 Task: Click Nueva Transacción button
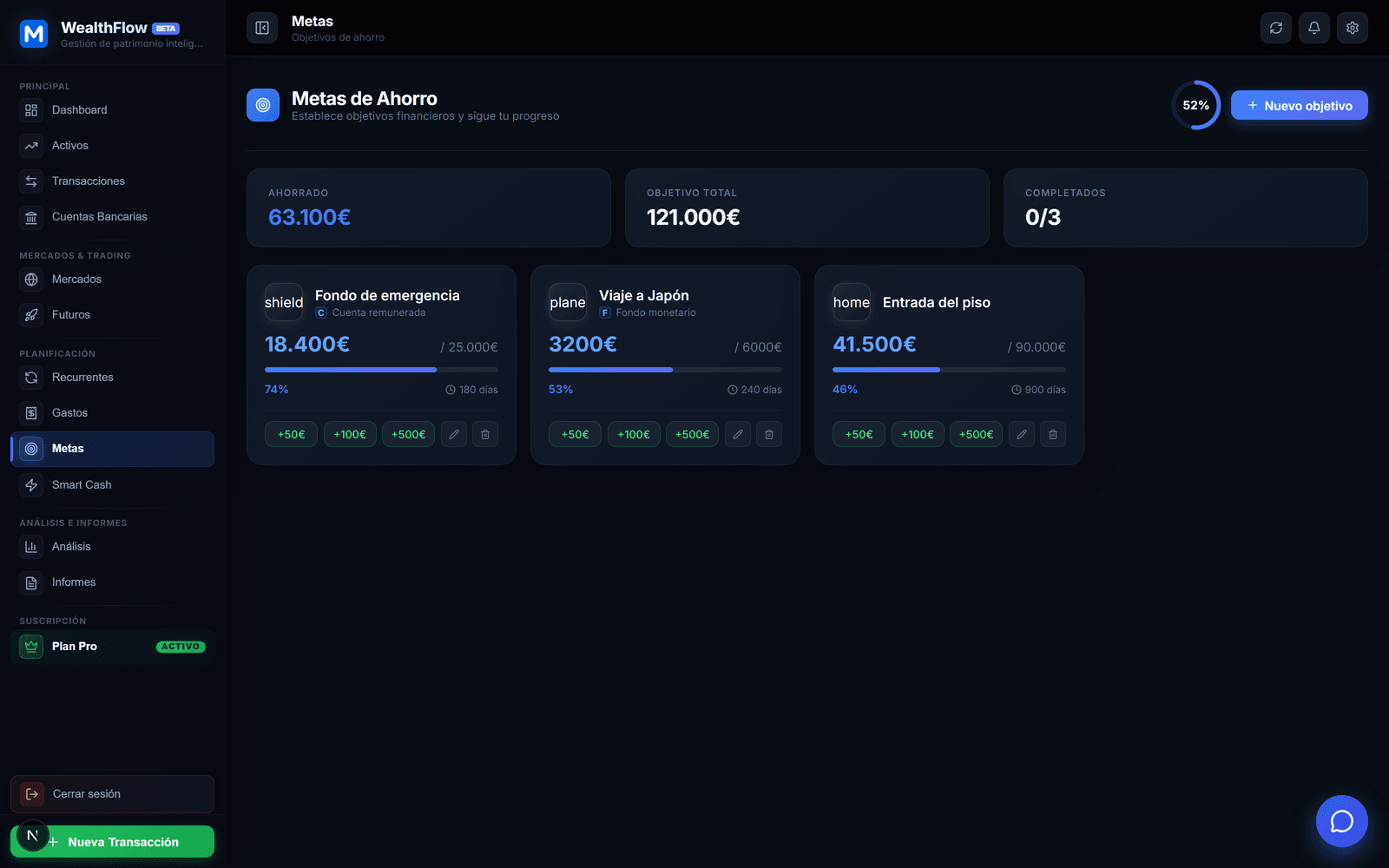click(x=112, y=842)
